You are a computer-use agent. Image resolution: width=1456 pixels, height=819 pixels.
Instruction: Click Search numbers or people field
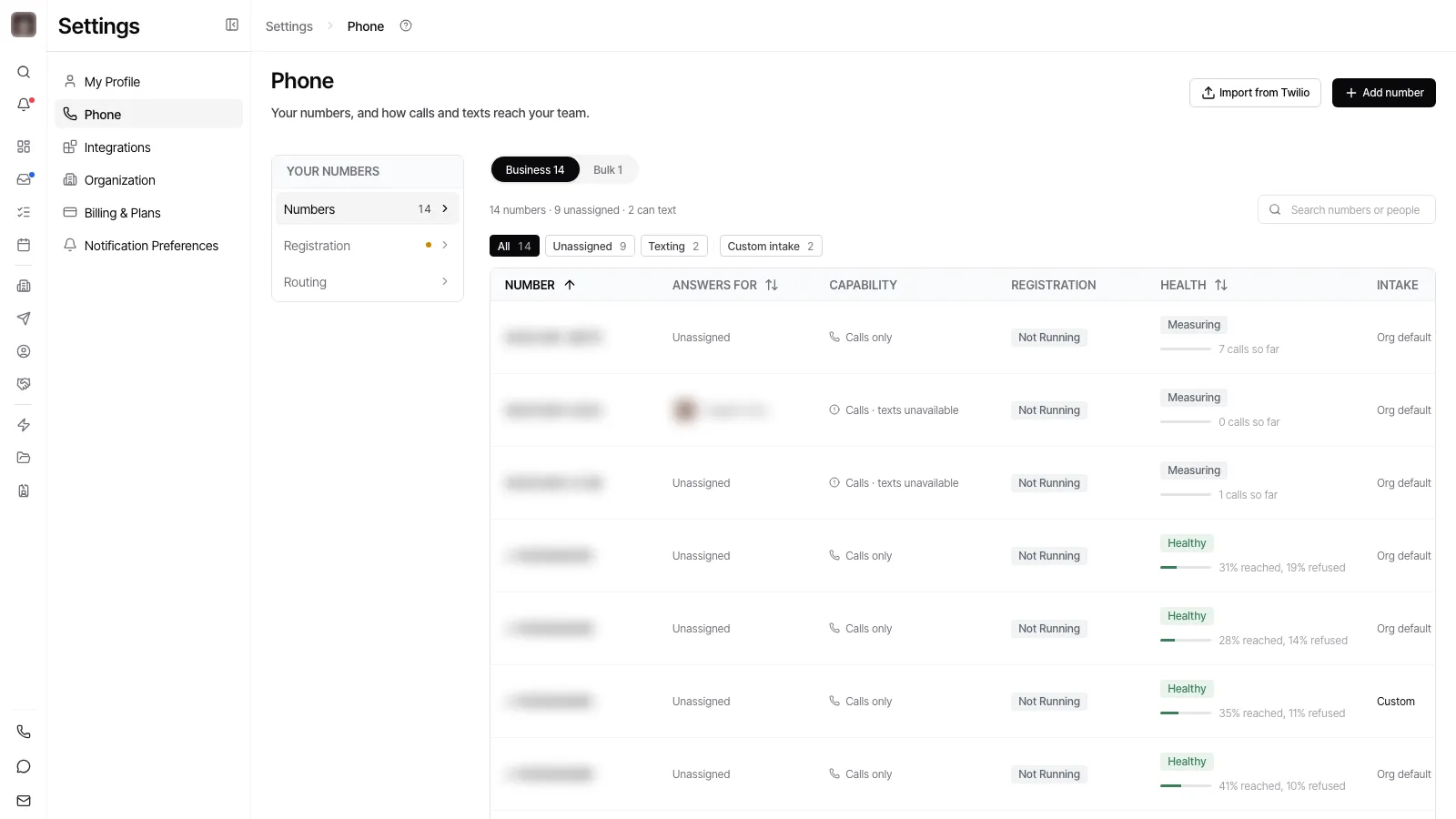click(1347, 209)
